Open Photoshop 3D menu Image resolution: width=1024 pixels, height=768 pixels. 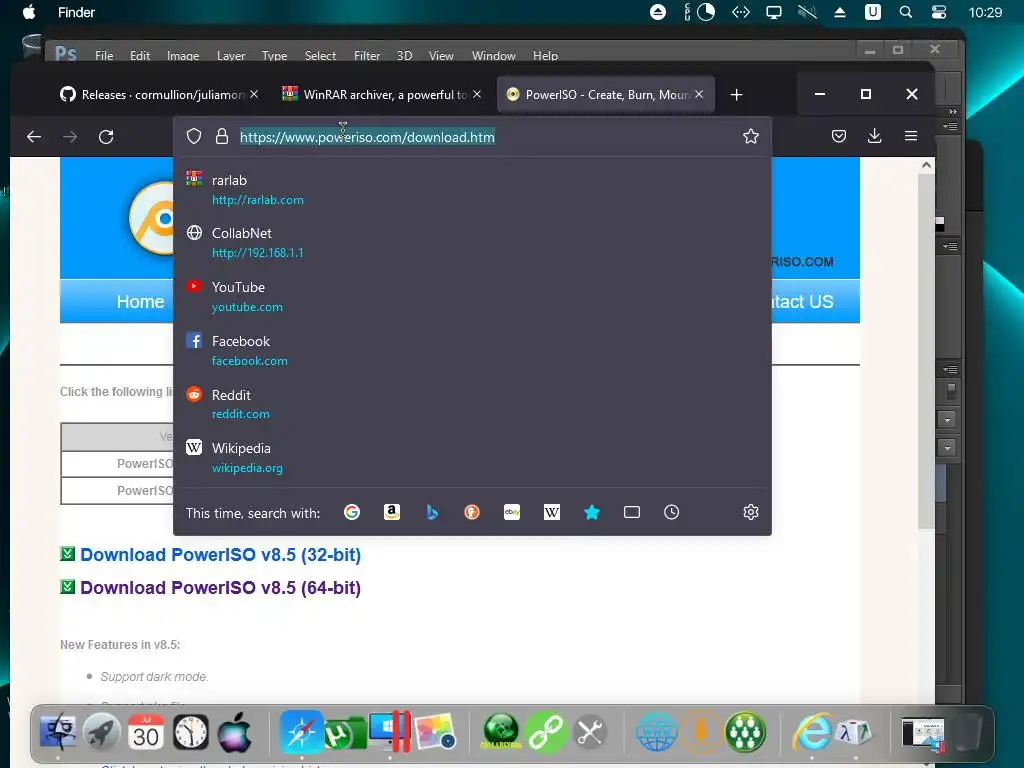[404, 56]
